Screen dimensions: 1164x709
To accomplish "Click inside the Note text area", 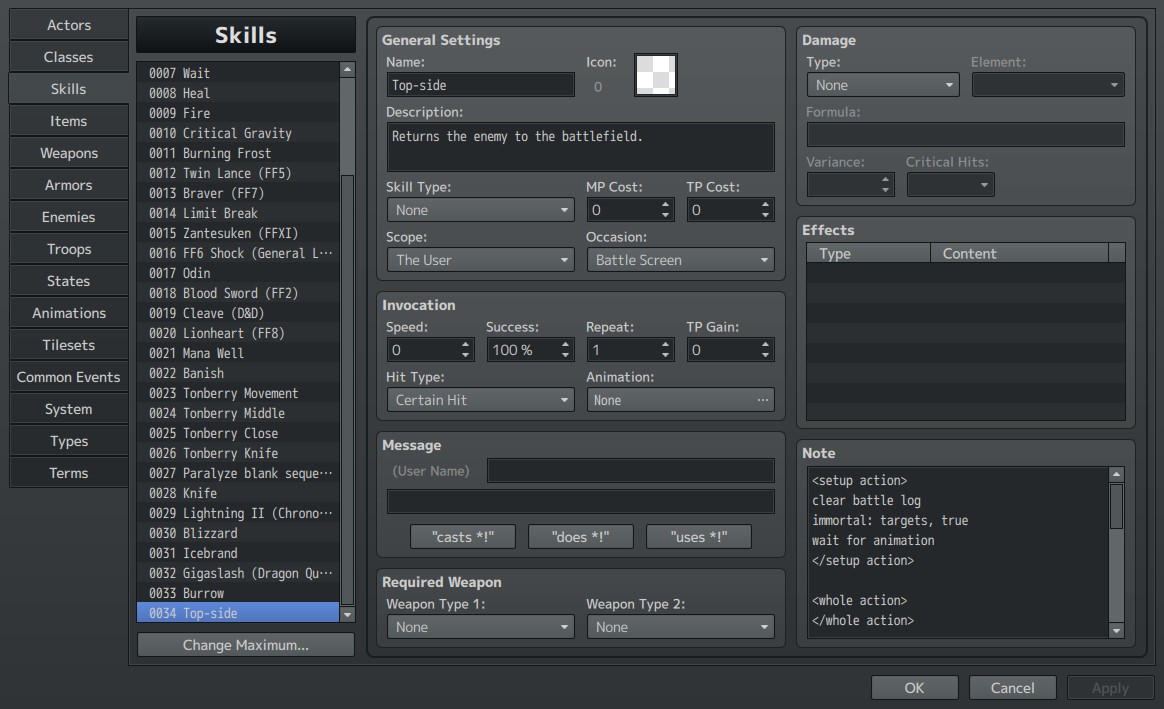I will [x=958, y=552].
